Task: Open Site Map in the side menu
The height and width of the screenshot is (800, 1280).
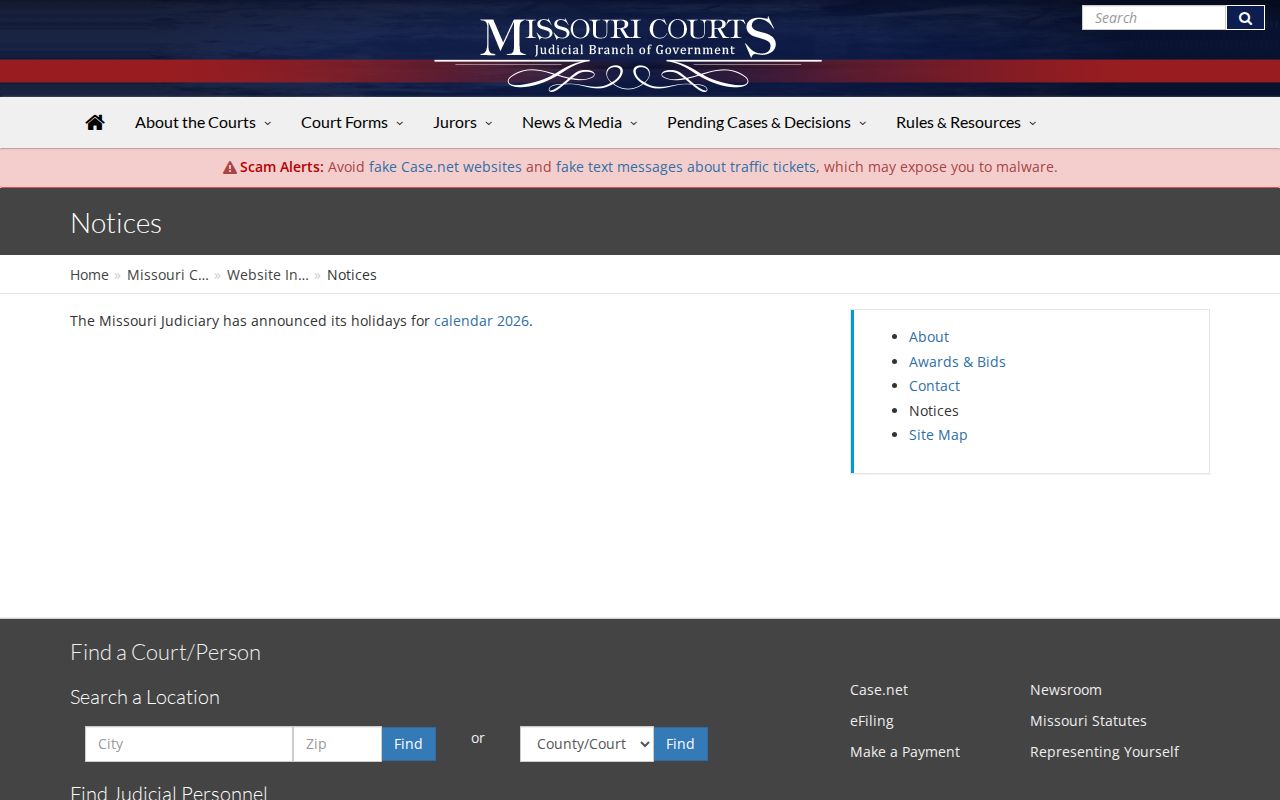Action: coord(938,435)
